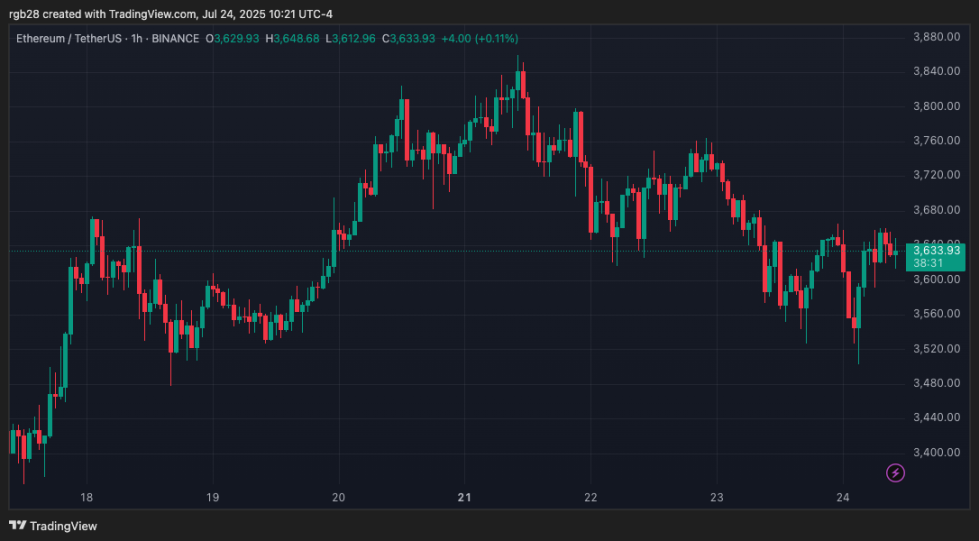Click the 3,400.00 price axis label
Image resolution: width=979 pixels, height=541 pixels.
(935, 452)
